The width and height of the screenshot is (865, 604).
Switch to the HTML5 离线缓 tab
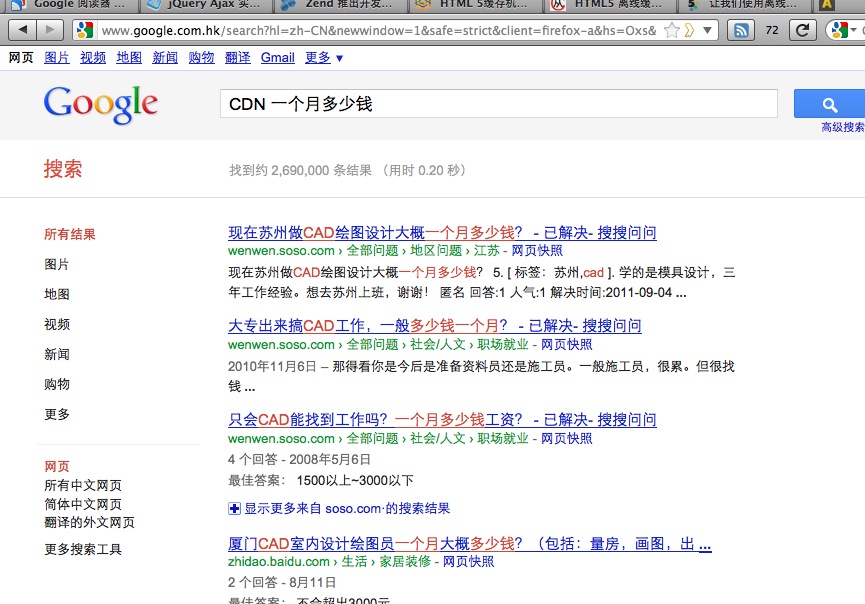[x=610, y=5]
